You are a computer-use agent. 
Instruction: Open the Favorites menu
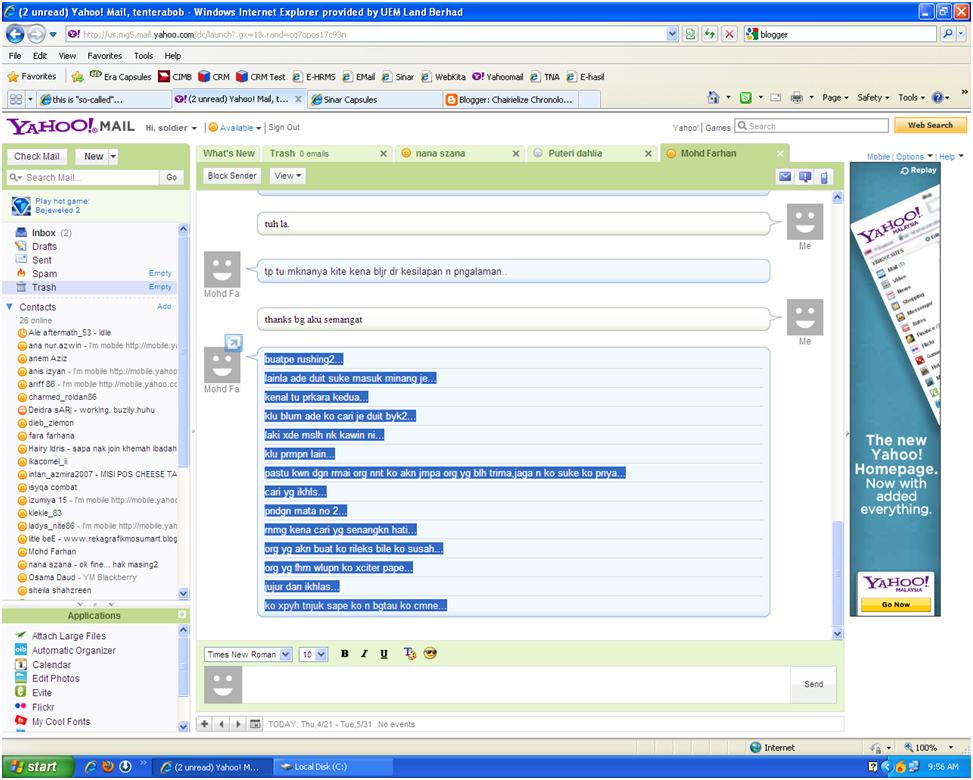[104, 56]
